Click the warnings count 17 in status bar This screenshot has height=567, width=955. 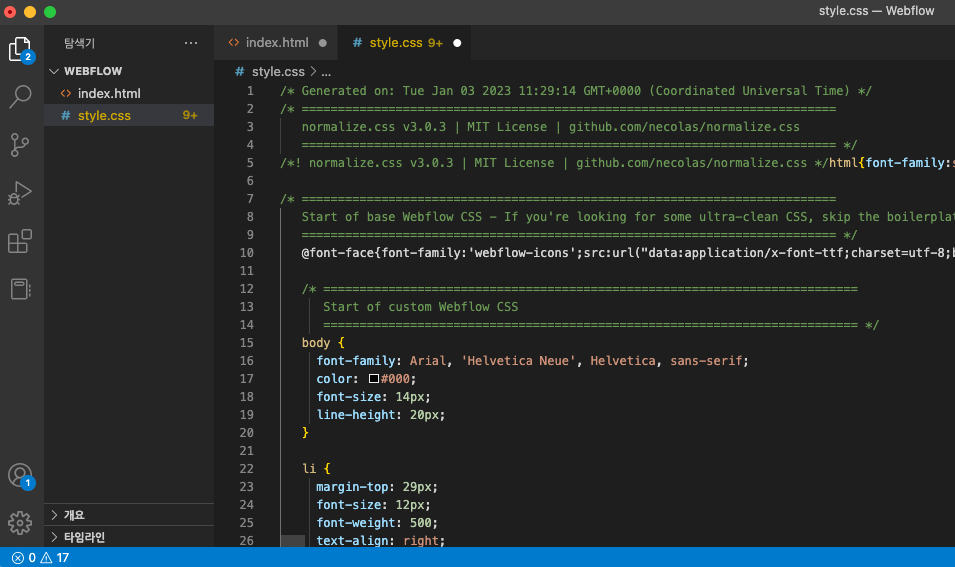point(55,558)
